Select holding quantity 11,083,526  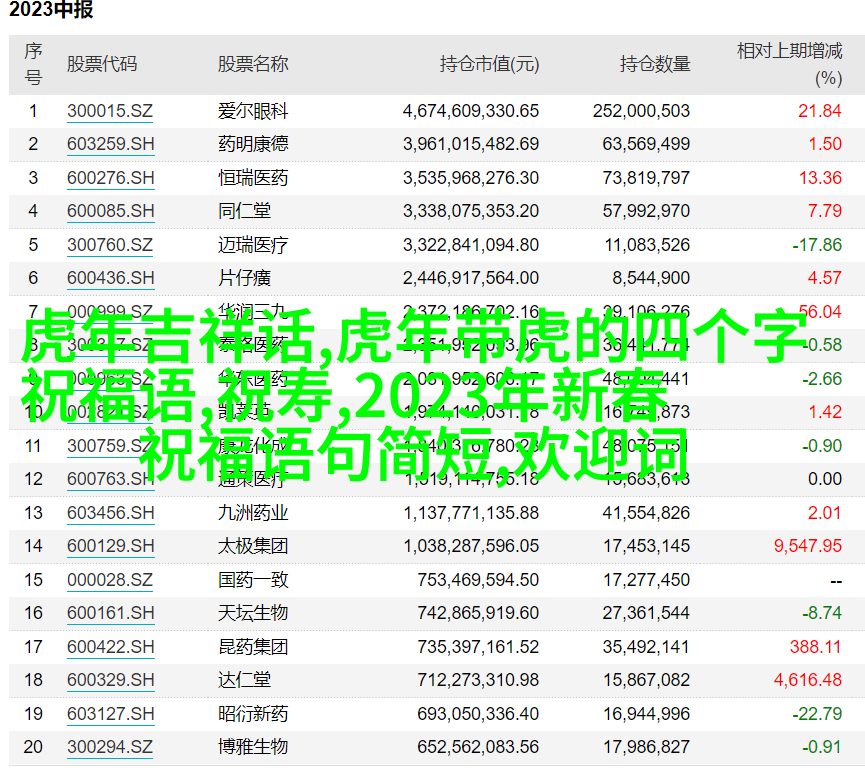647,245
